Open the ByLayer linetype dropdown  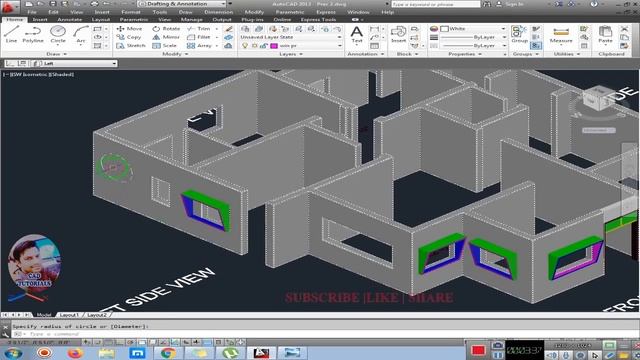point(473,46)
